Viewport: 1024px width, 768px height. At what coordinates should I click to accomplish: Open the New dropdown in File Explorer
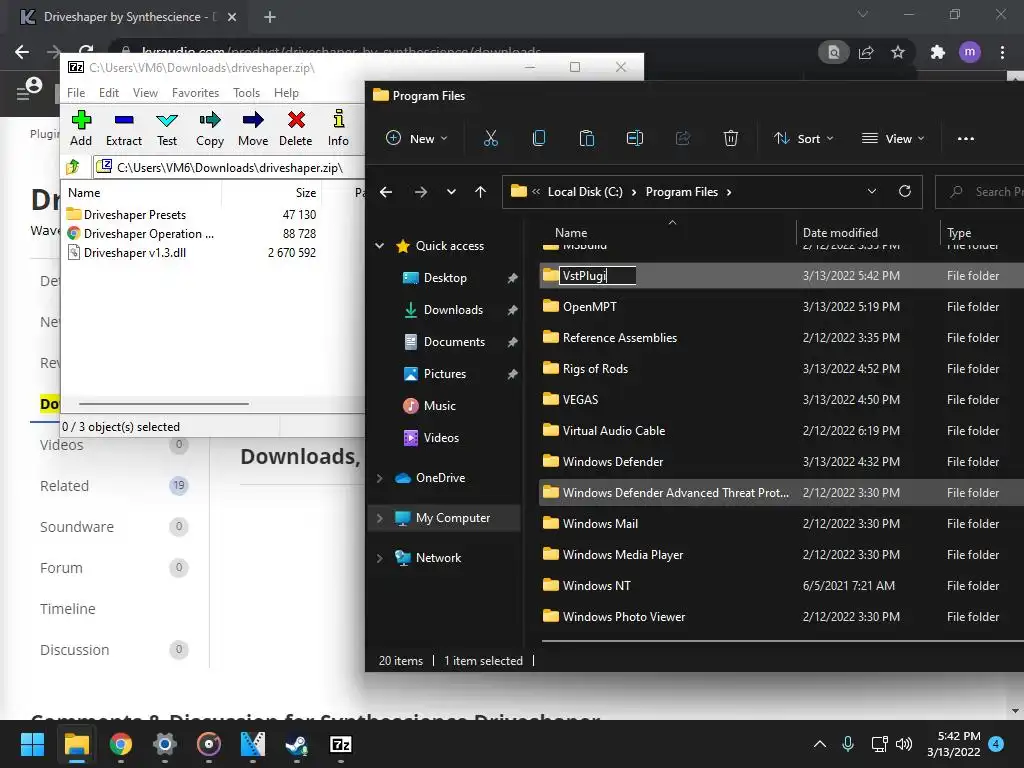[x=417, y=138]
